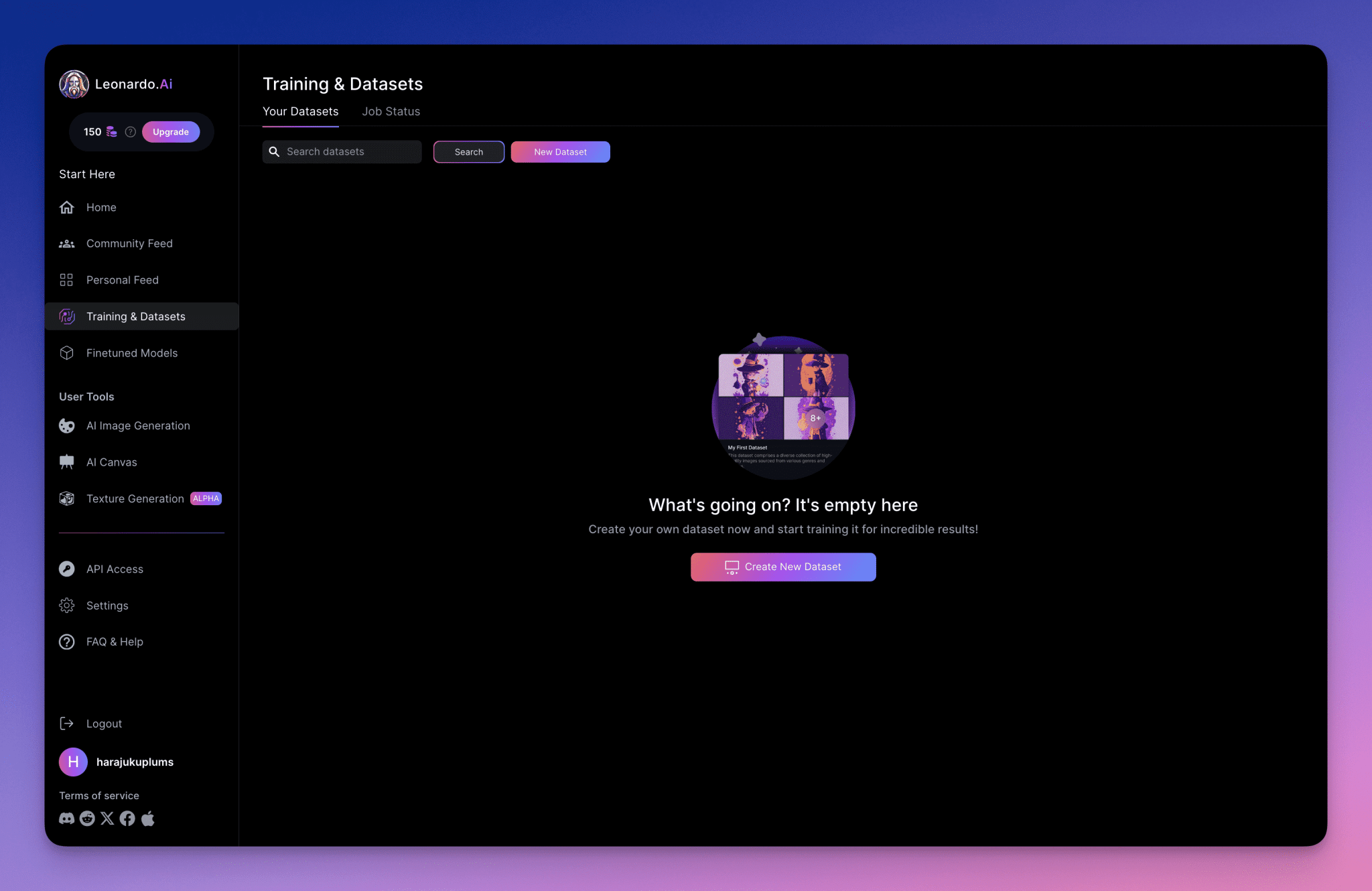Click the Apple icon in footer
1372x891 pixels.
tap(148, 819)
